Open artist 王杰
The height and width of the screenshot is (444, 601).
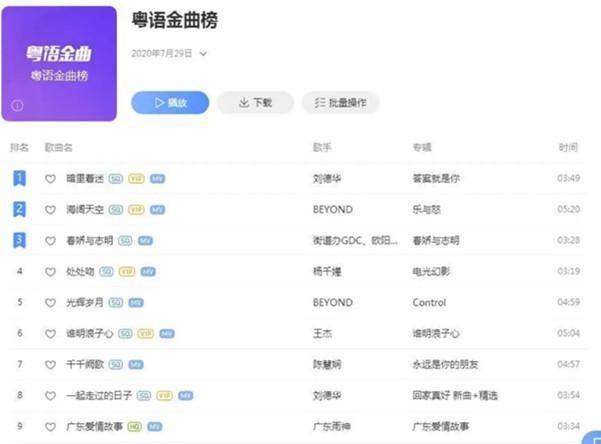tap(322, 334)
